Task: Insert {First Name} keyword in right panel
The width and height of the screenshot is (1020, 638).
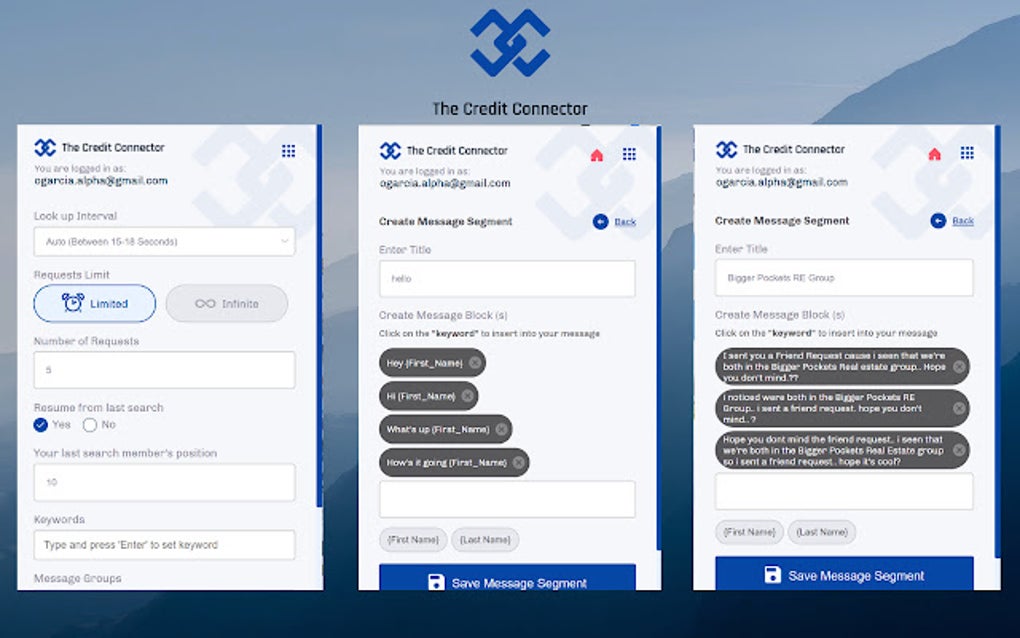Action: coord(750,532)
